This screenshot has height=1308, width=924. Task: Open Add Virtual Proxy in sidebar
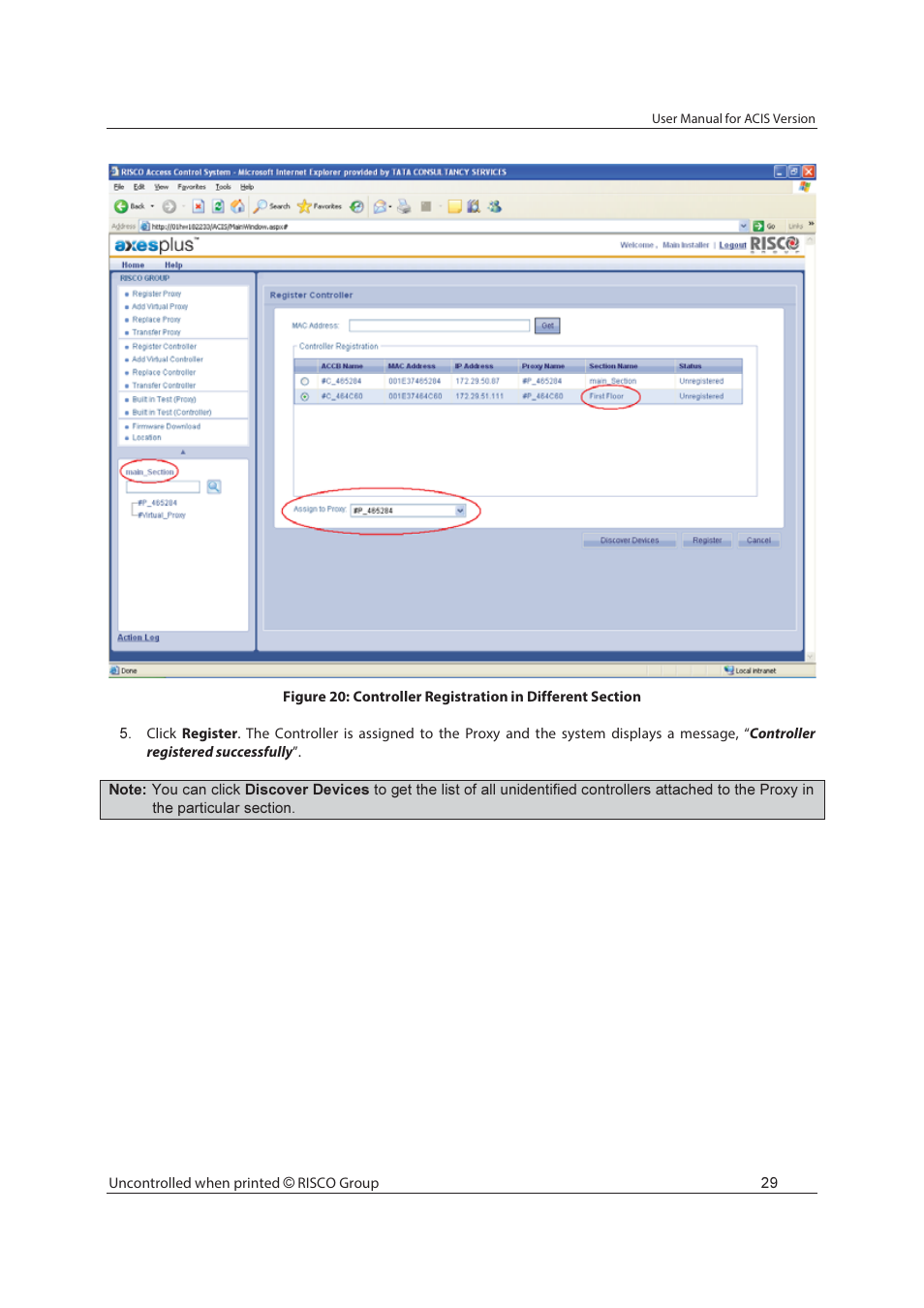pos(160,306)
